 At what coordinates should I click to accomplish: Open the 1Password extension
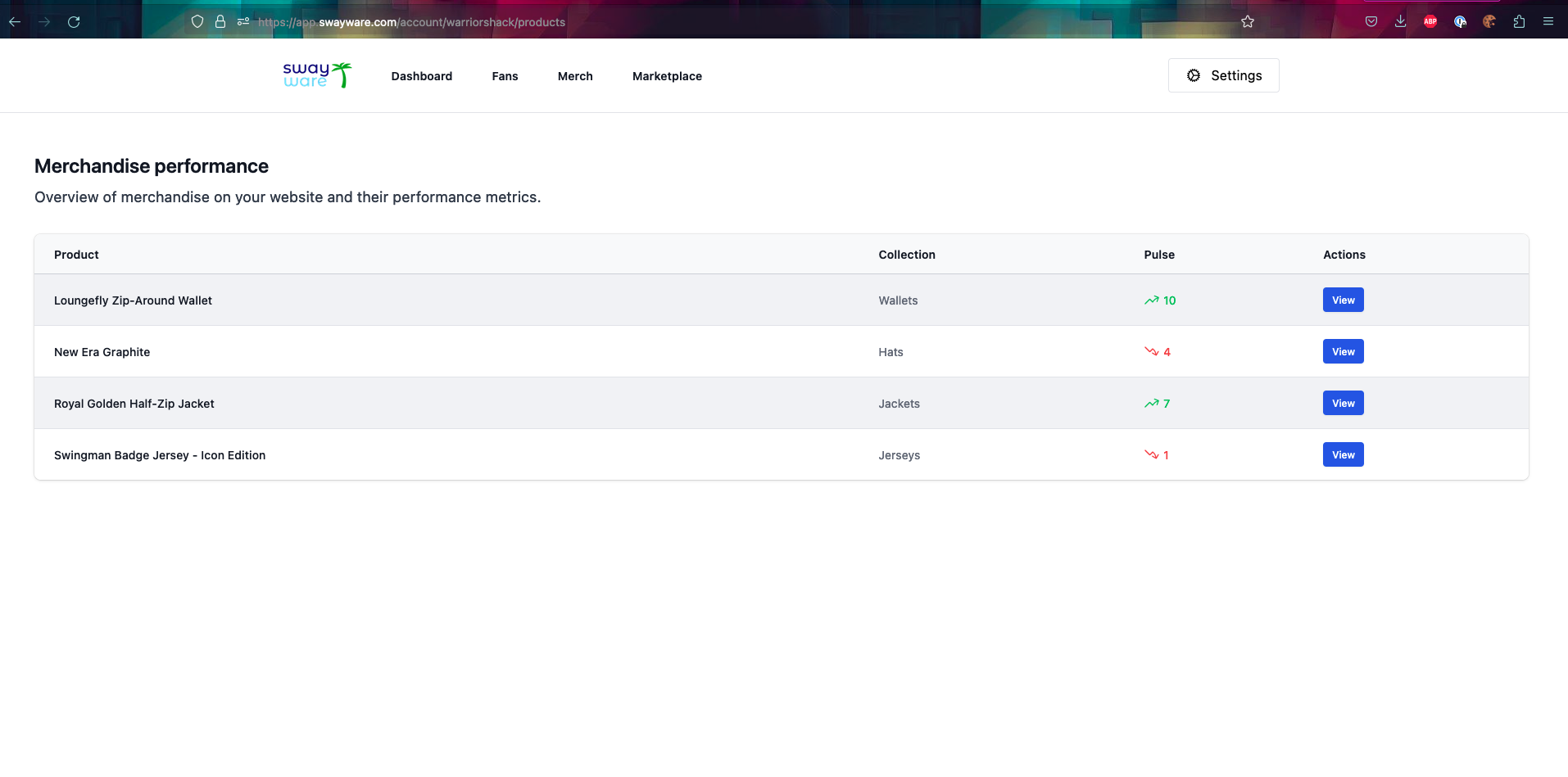(1460, 22)
